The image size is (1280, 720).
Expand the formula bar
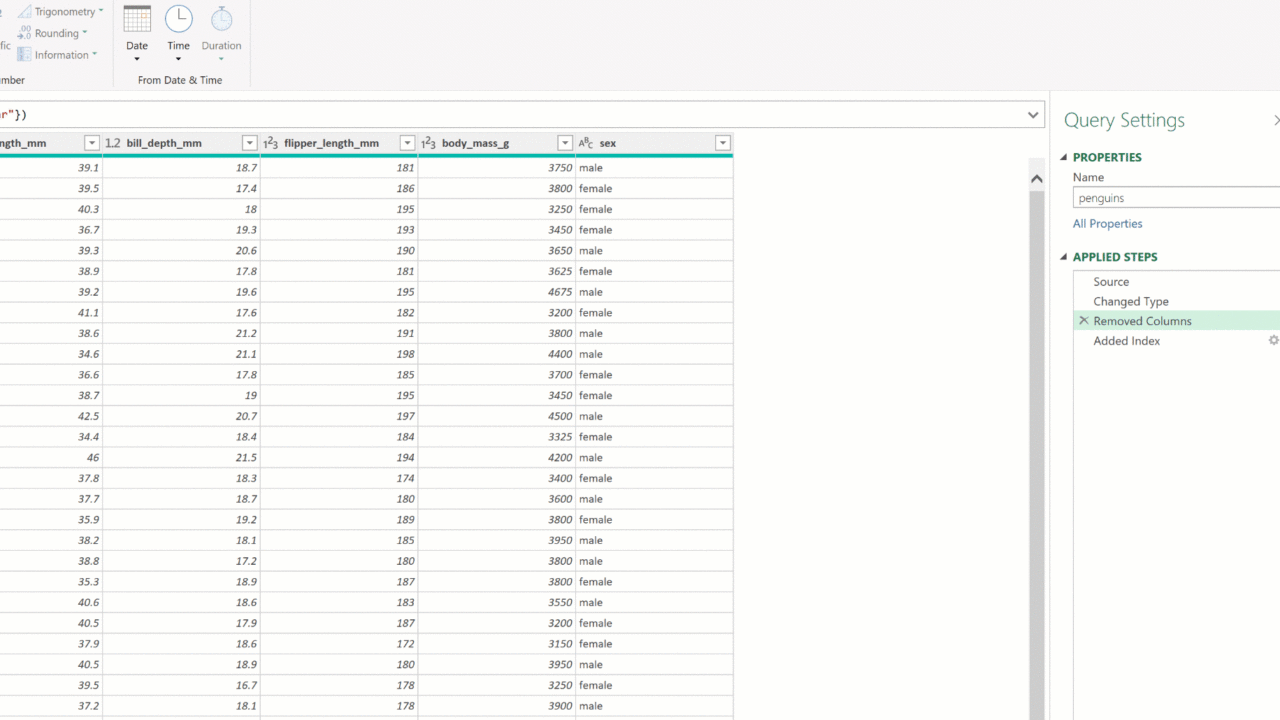pos(1033,115)
